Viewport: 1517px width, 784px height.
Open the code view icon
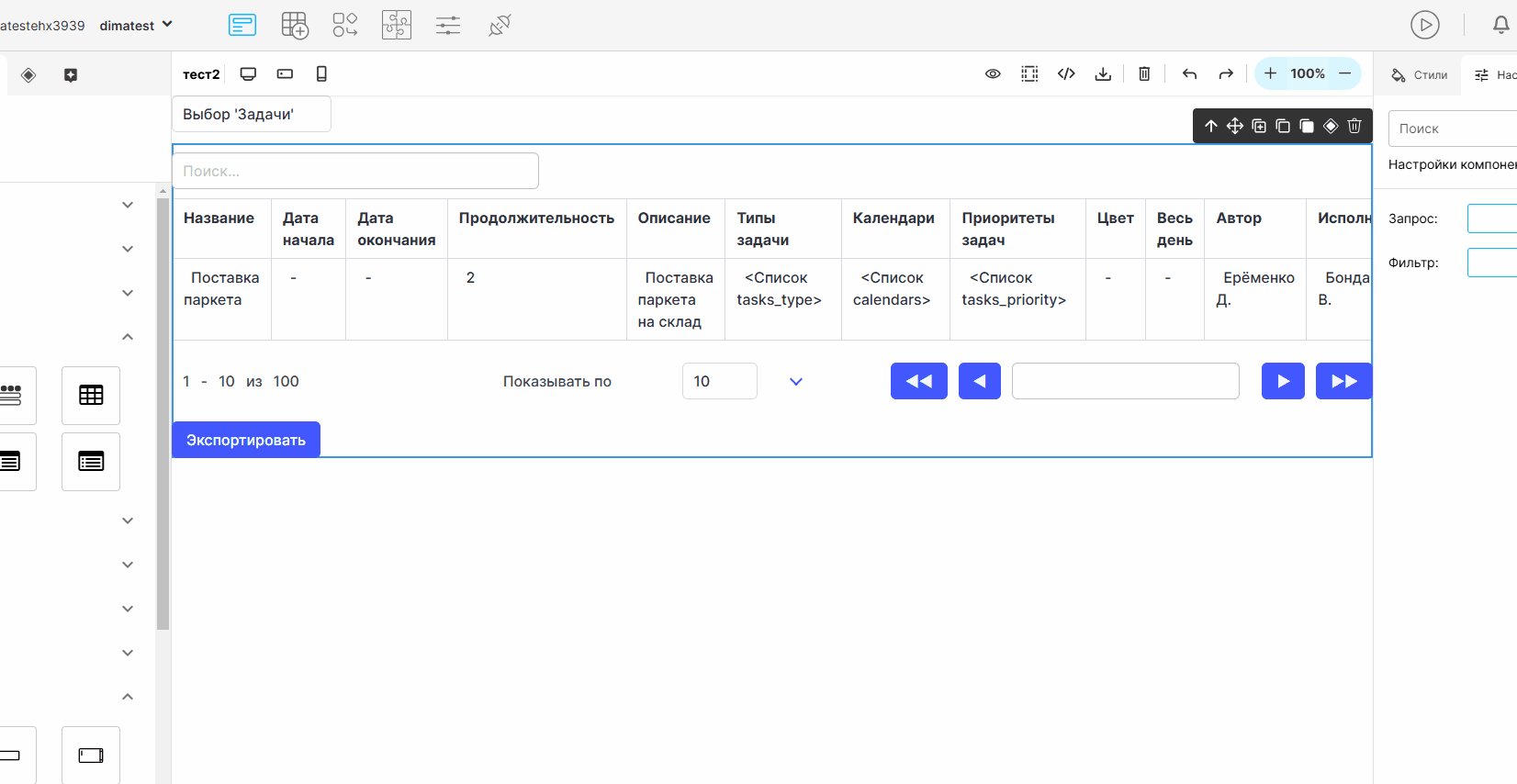(1066, 74)
